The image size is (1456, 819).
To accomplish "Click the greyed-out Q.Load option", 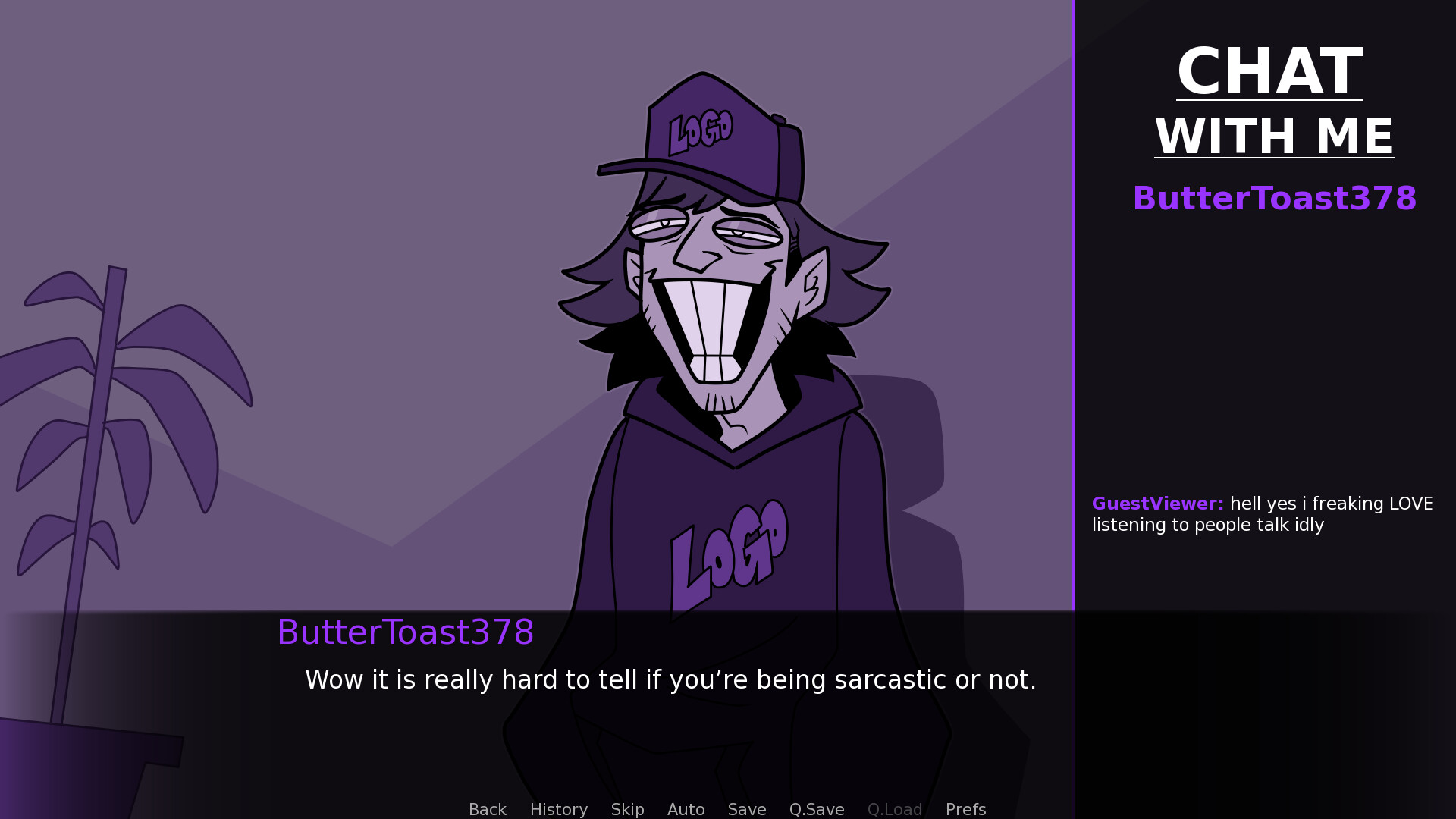I will coord(895,809).
